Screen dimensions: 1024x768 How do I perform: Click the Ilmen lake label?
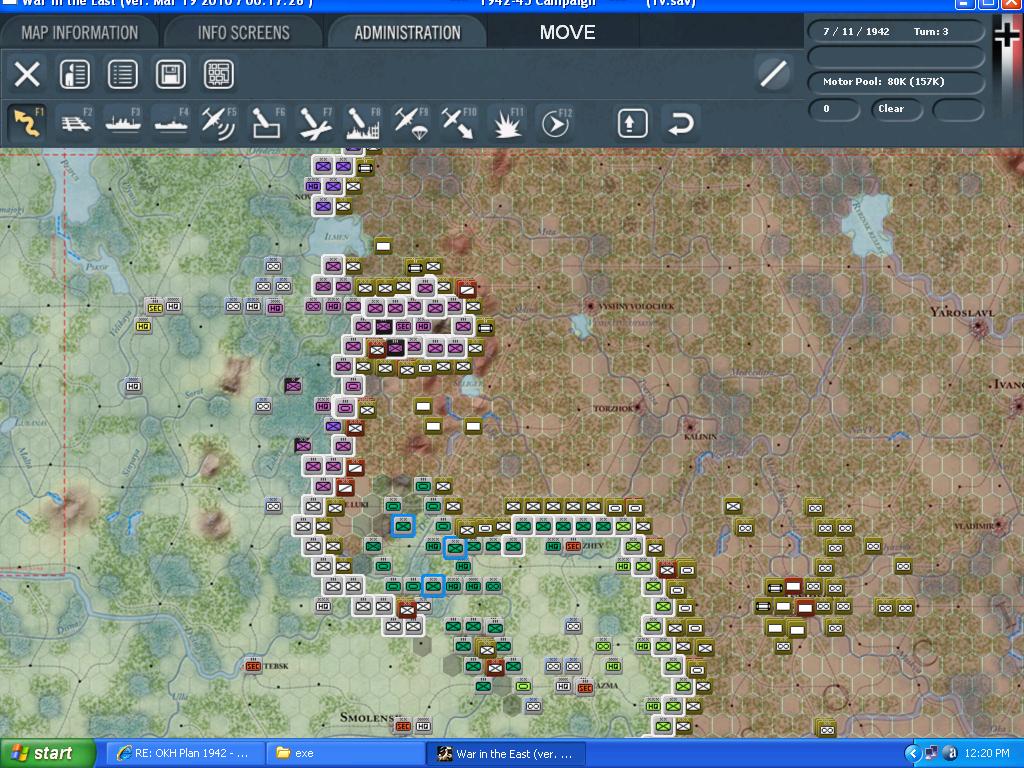[336, 236]
